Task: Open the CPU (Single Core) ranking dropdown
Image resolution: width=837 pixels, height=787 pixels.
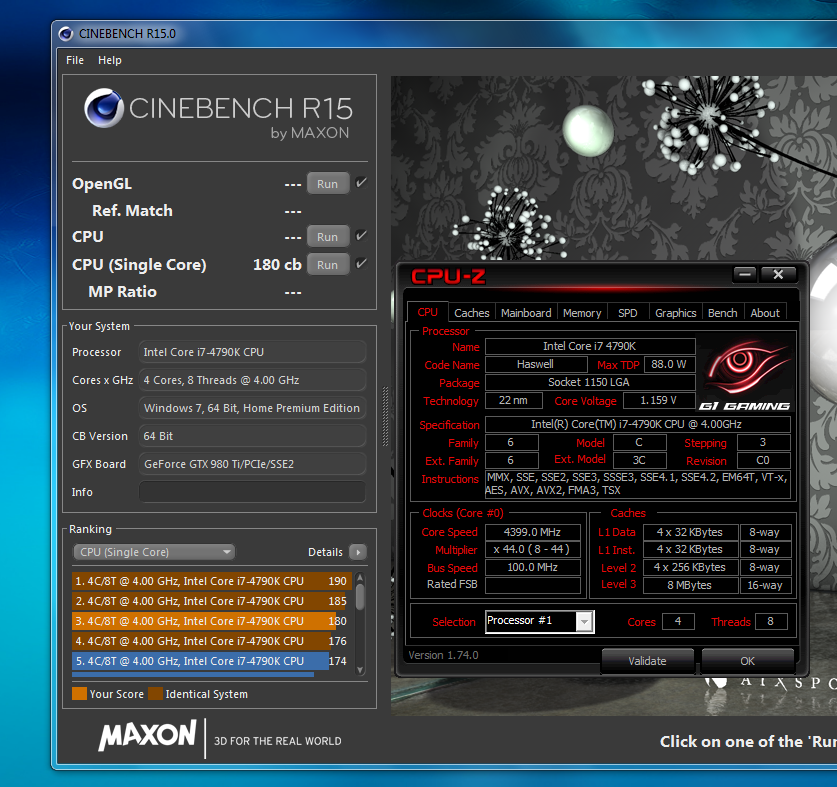Action: pyautogui.click(x=154, y=552)
